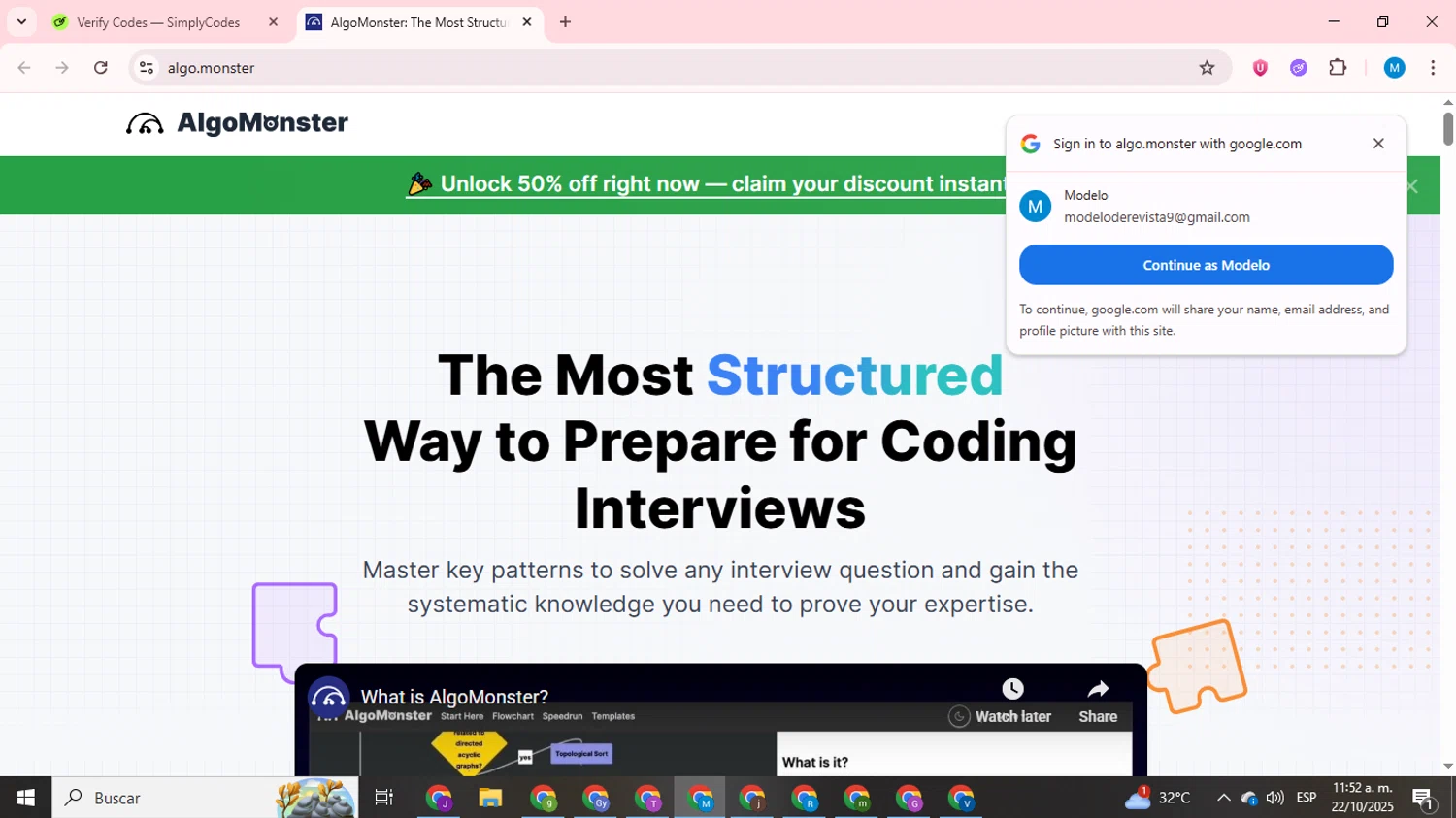The image size is (1456, 818).
Task: Open the weather widget showing 32°C
Action: click(x=1158, y=798)
